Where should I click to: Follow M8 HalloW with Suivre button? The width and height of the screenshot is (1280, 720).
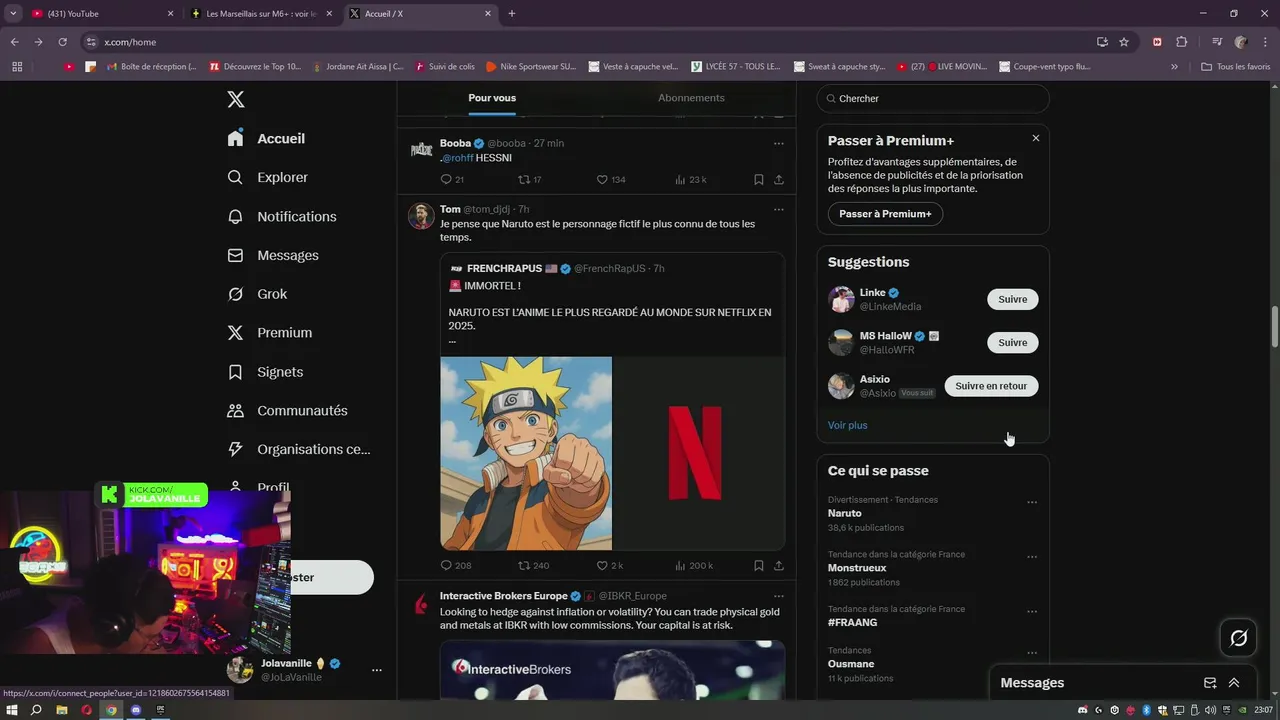coord(1012,342)
